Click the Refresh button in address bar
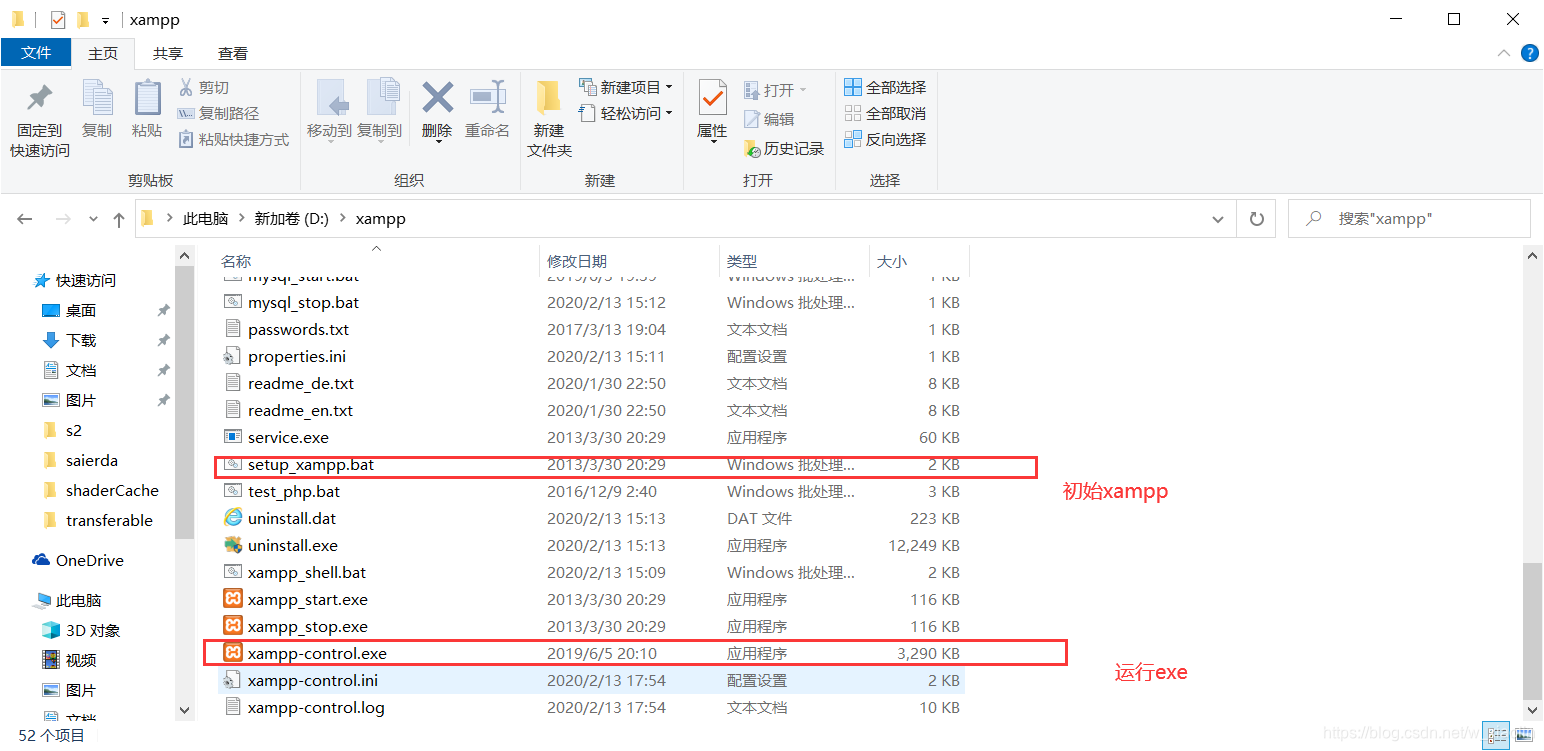The height and width of the screenshot is (751, 1544). (x=1257, y=219)
